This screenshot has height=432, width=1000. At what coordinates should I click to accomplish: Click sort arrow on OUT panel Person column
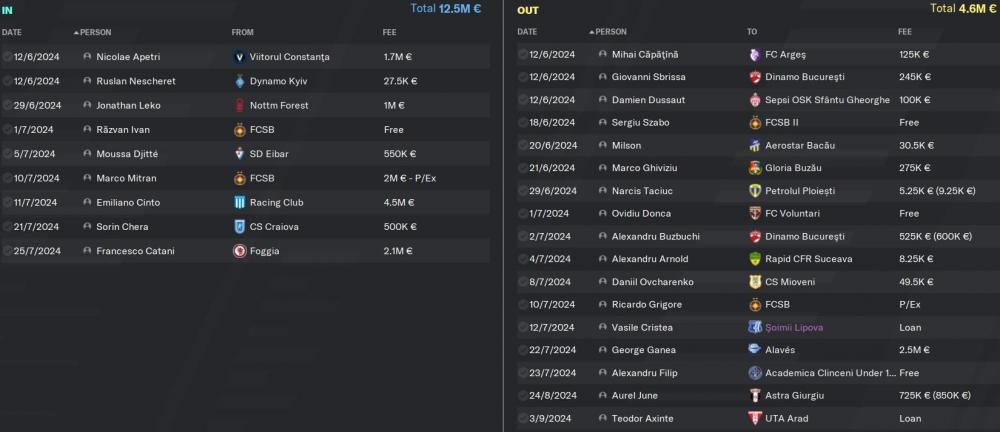(592, 32)
